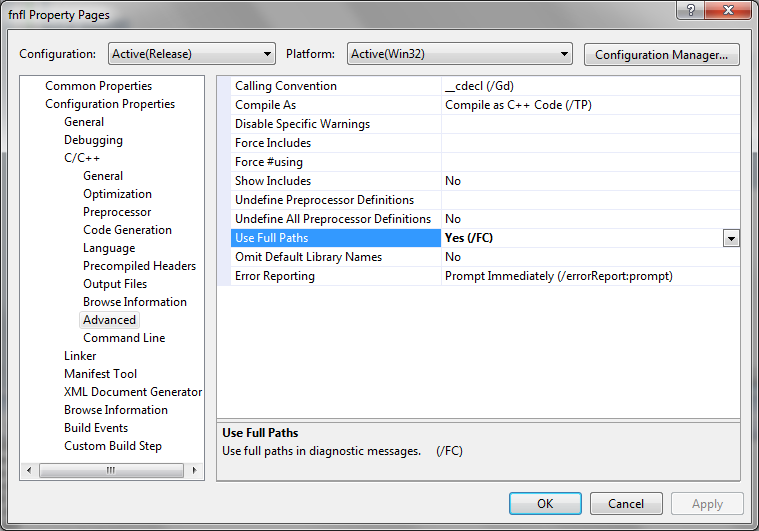The image size is (759, 531).
Task: Select the Force Includes property
Action: [336, 143]
